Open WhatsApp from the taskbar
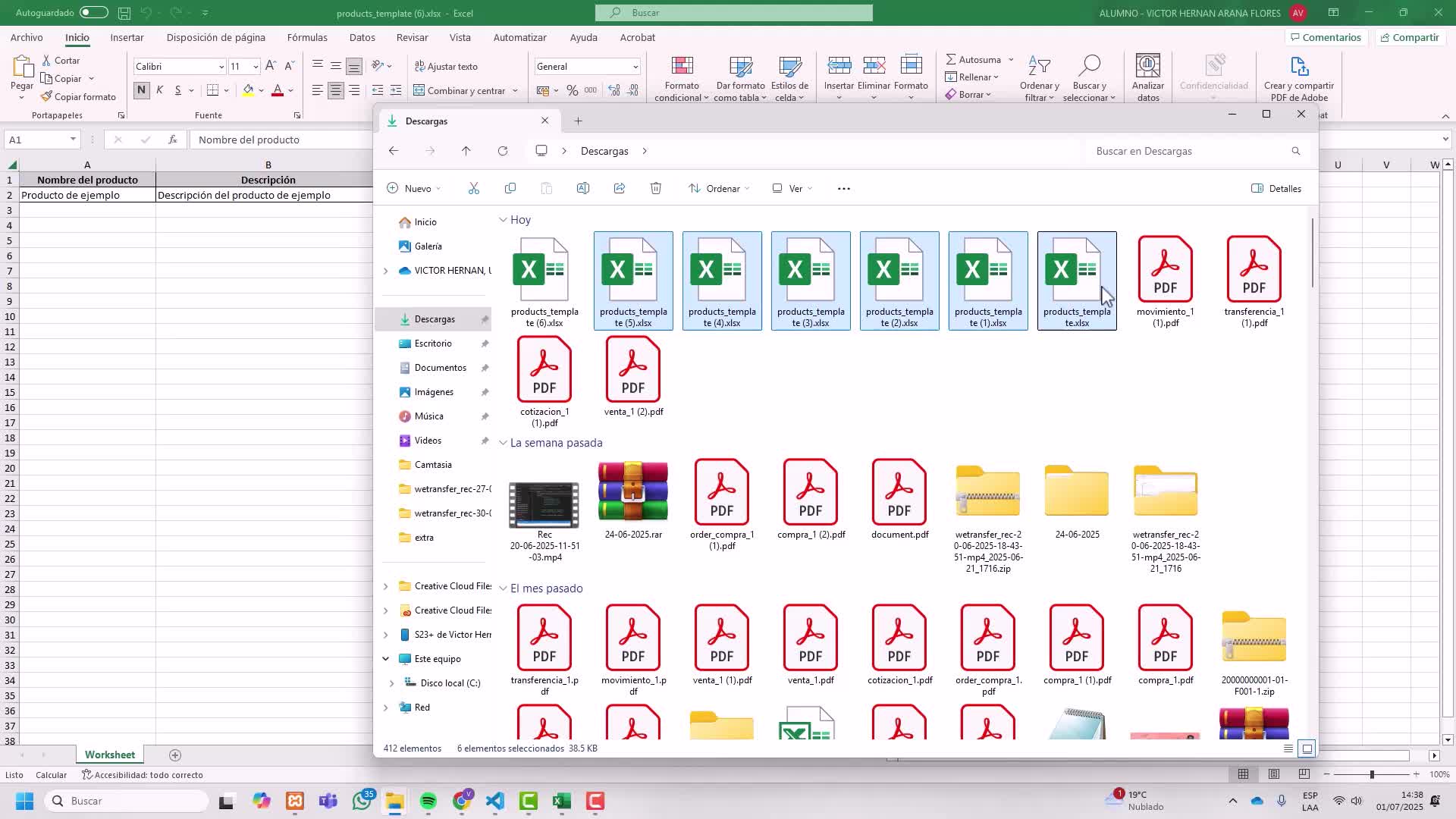Viewport: 1456px width, 819px height. (362, 802)
